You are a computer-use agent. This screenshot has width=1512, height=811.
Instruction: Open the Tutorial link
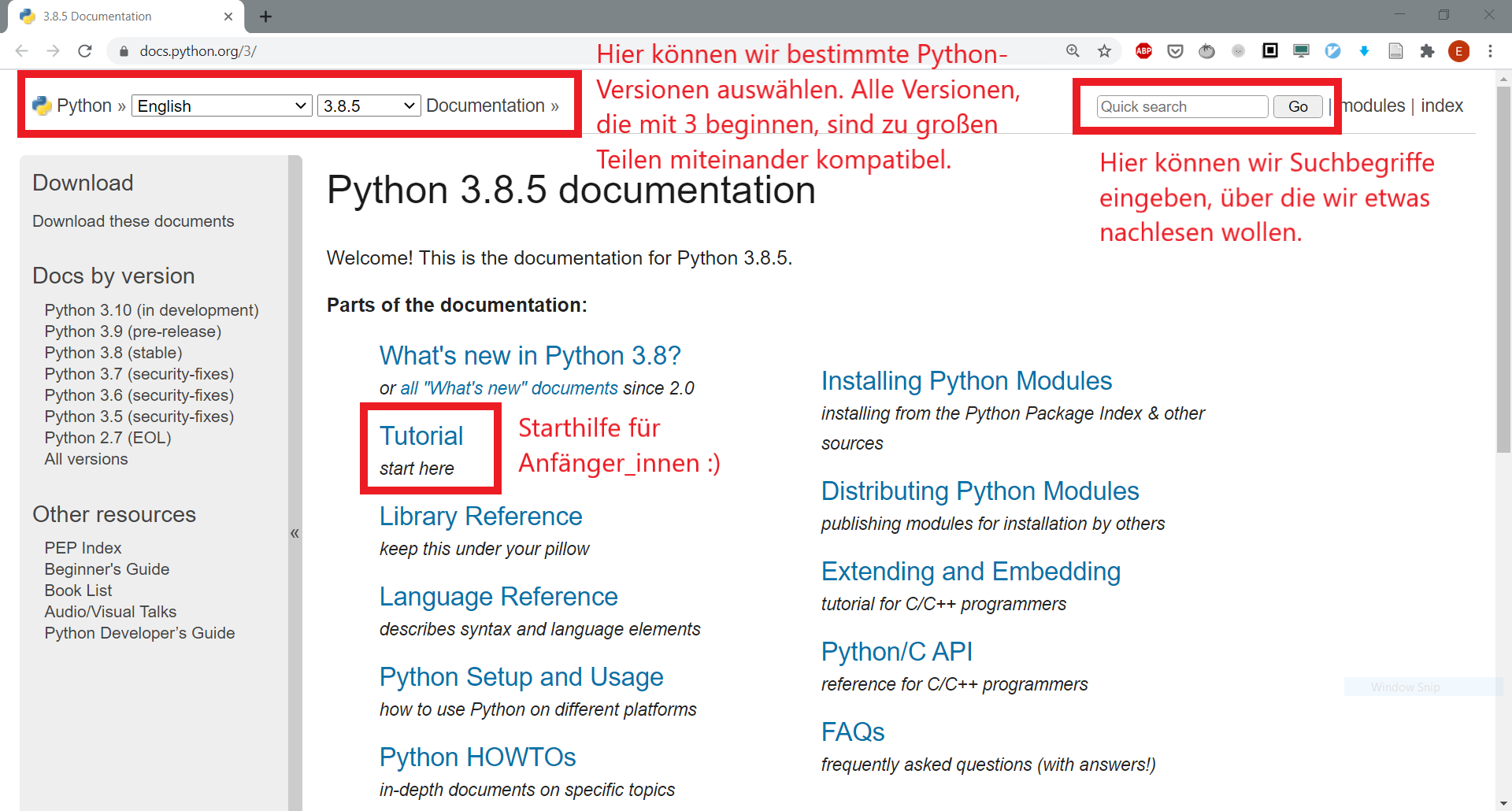coord(421,436)
